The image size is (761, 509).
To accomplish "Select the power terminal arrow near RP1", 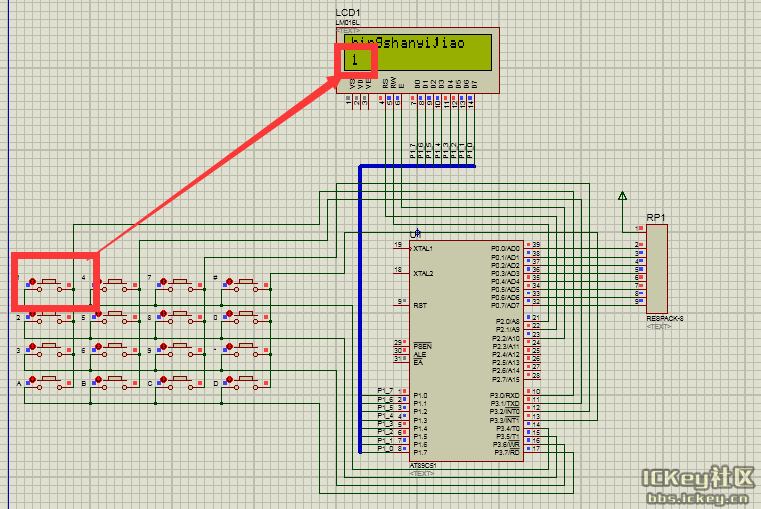I will 622,196.
